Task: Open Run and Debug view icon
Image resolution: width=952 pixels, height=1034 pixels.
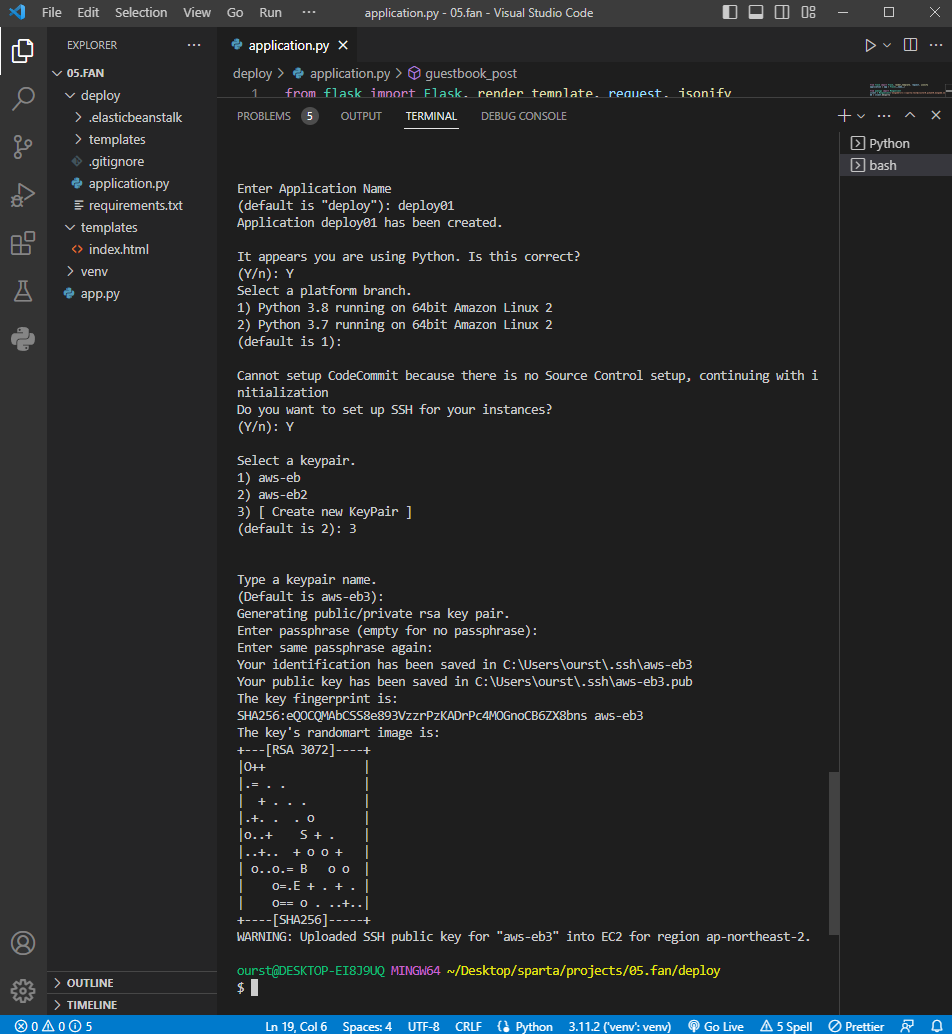Action: tap(23, 195)
